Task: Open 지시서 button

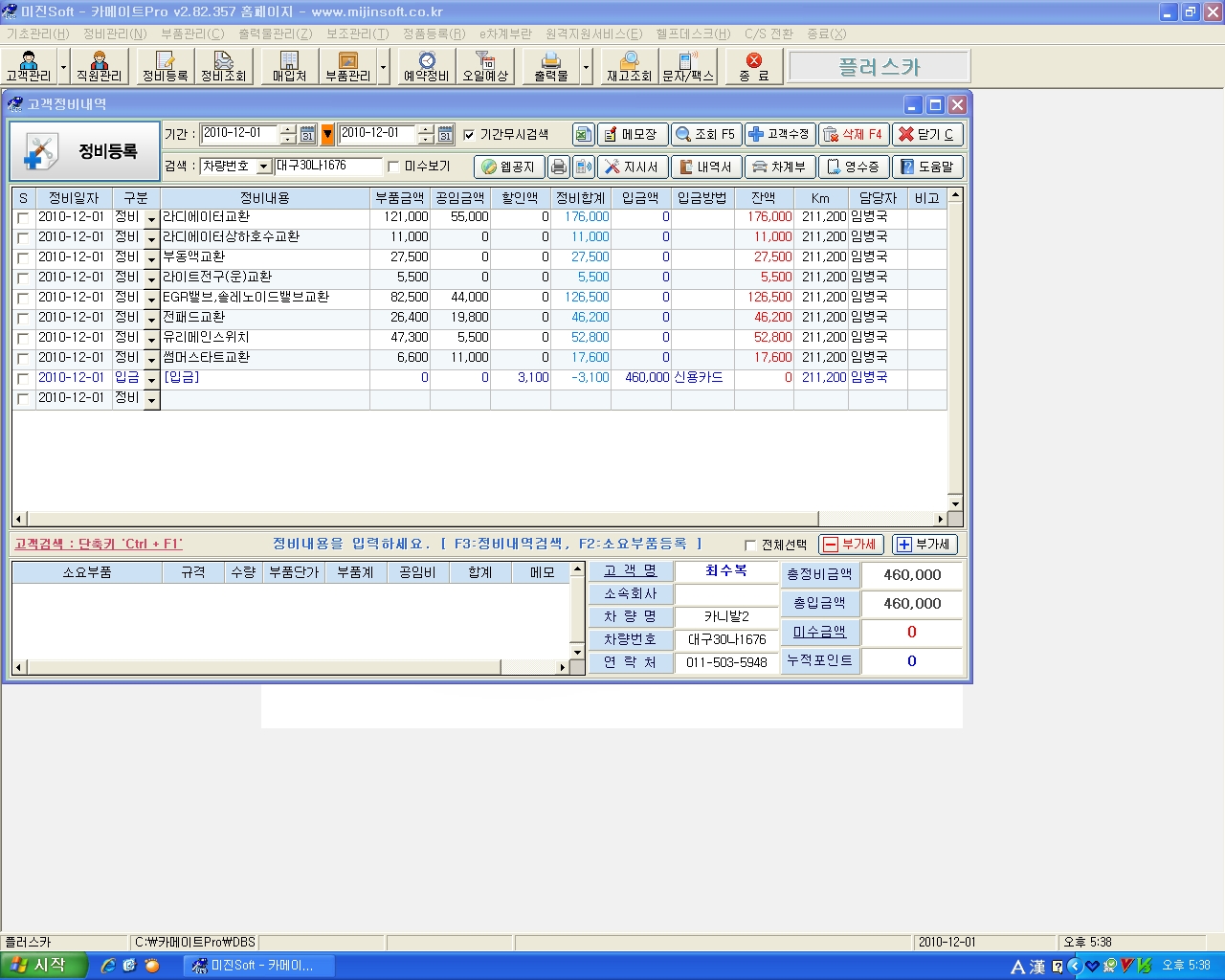Action: tap(633, 167)
